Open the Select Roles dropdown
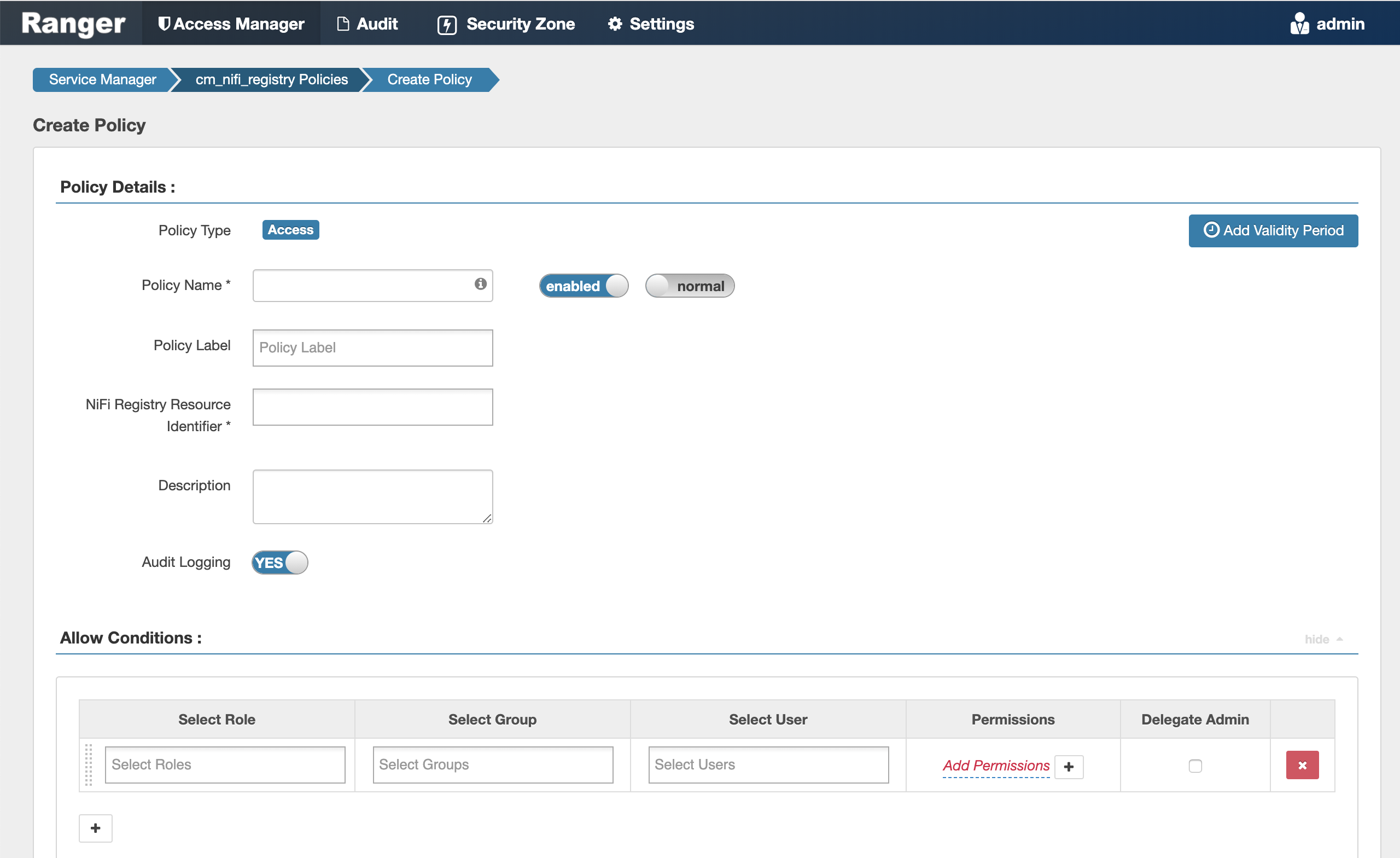The image size is (1400, 858). click(x=225, y=764)
